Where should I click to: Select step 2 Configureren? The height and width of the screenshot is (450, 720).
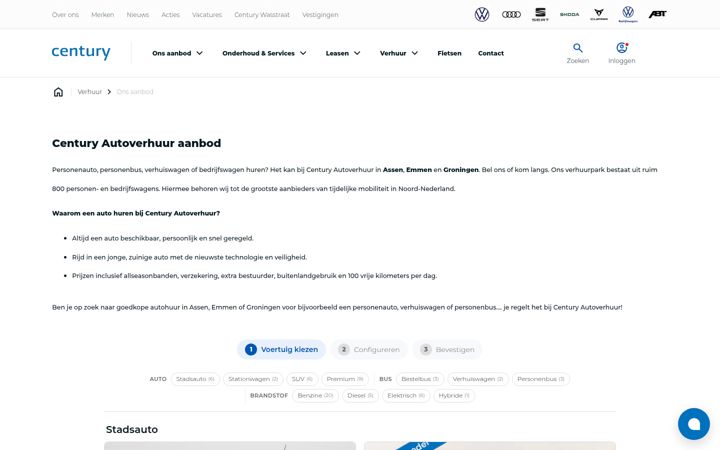[x=369, y=349]
